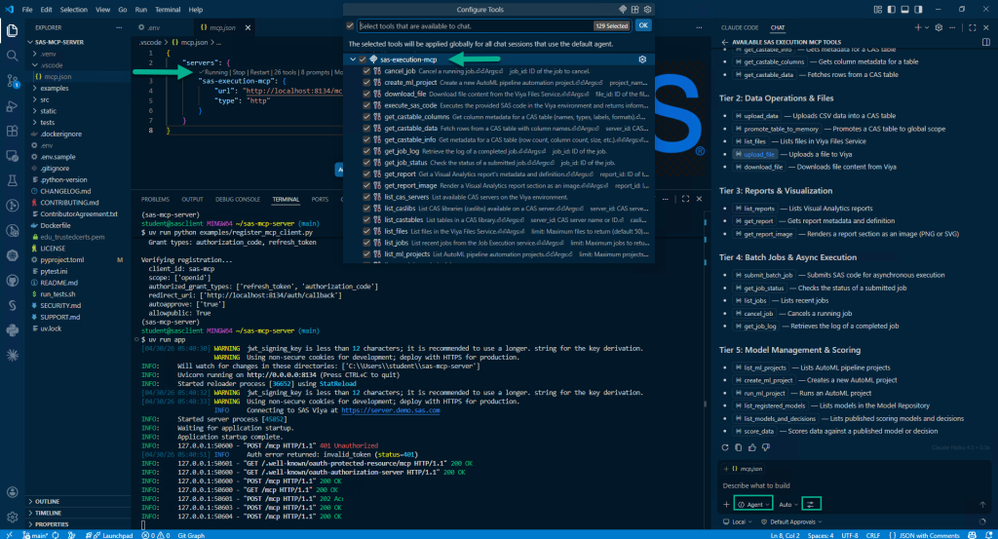Screen dimensions: 998x539
Task: Go back from Available SAS Execution MCP Tools
Action: (x=725, y=42)
